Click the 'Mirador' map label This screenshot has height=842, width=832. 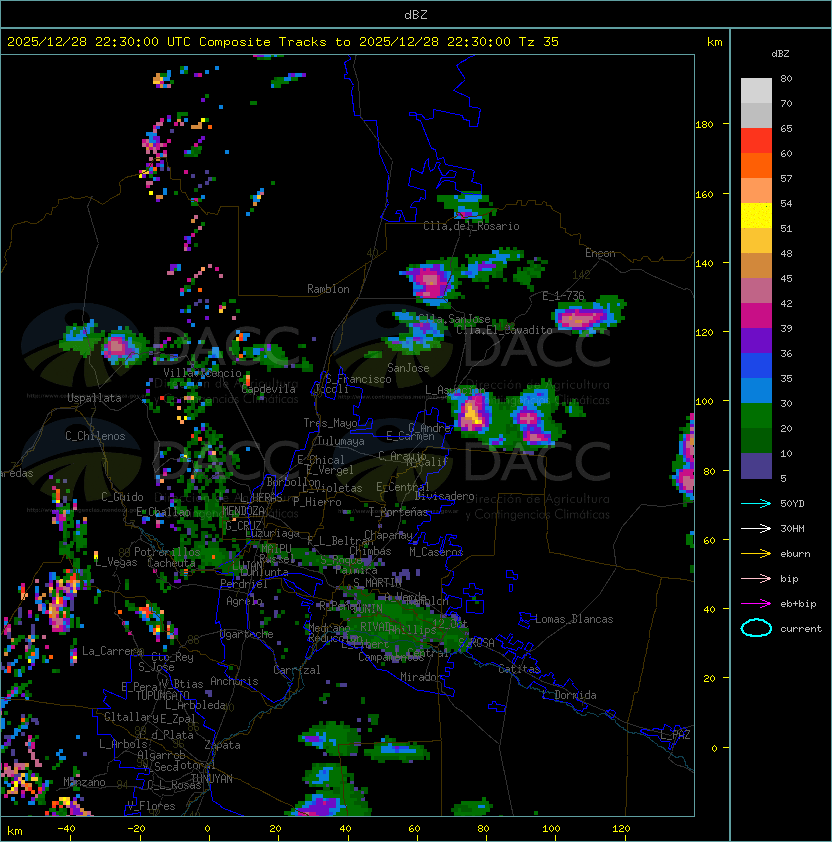(x=421, y=677)
